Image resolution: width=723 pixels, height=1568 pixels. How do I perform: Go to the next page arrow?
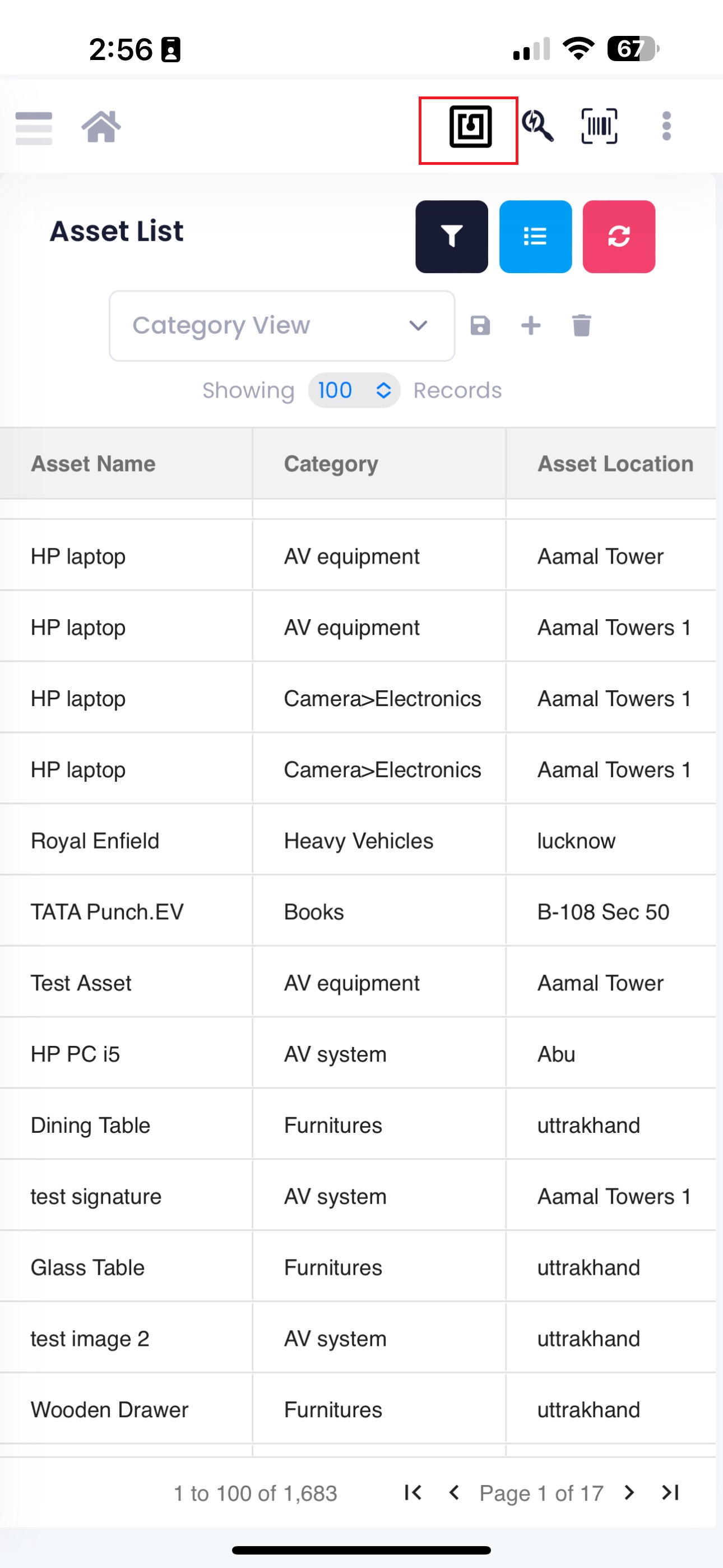[x=630, y=1492]
